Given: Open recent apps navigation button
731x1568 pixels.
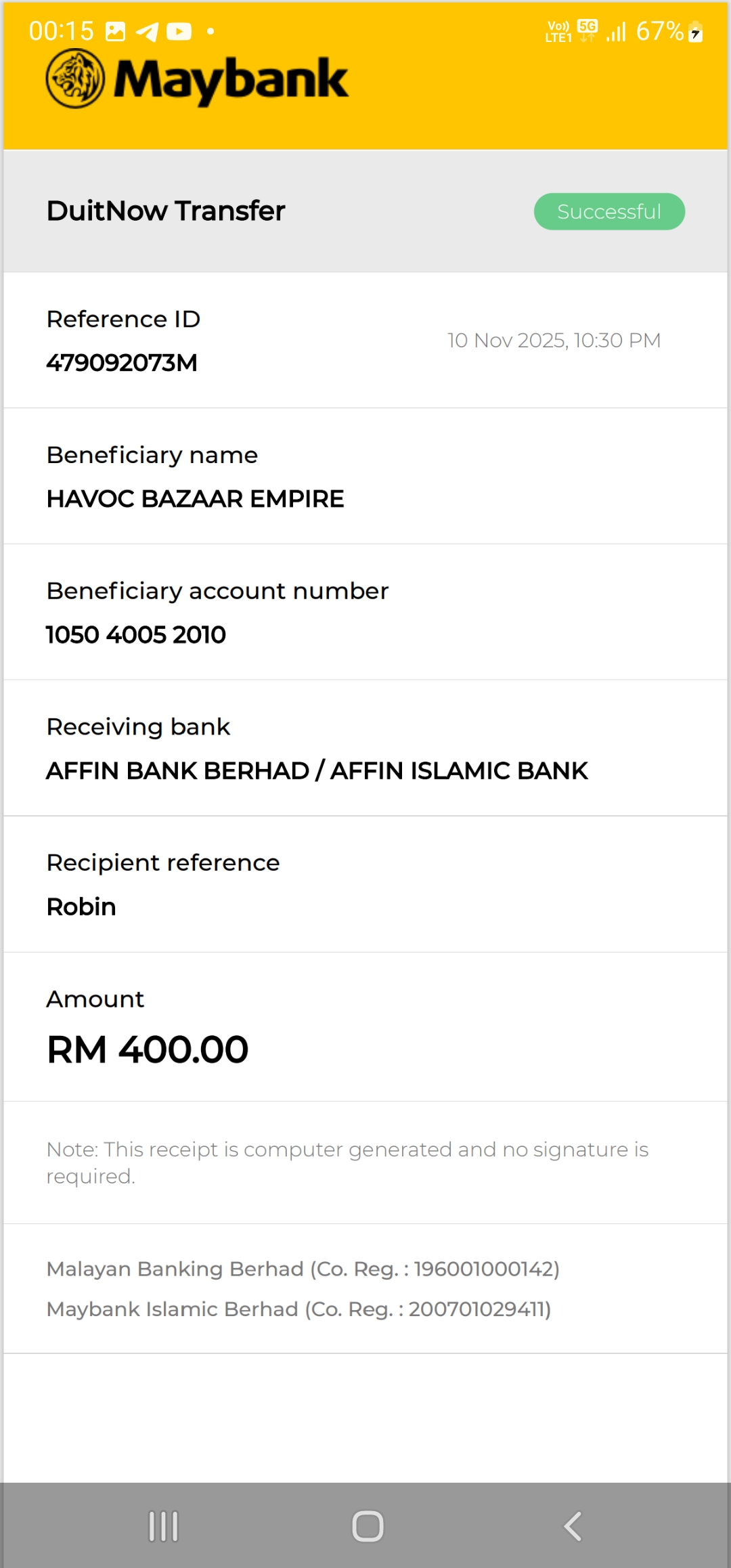Looking at the screenshot, I should (x=163, y=1526).
